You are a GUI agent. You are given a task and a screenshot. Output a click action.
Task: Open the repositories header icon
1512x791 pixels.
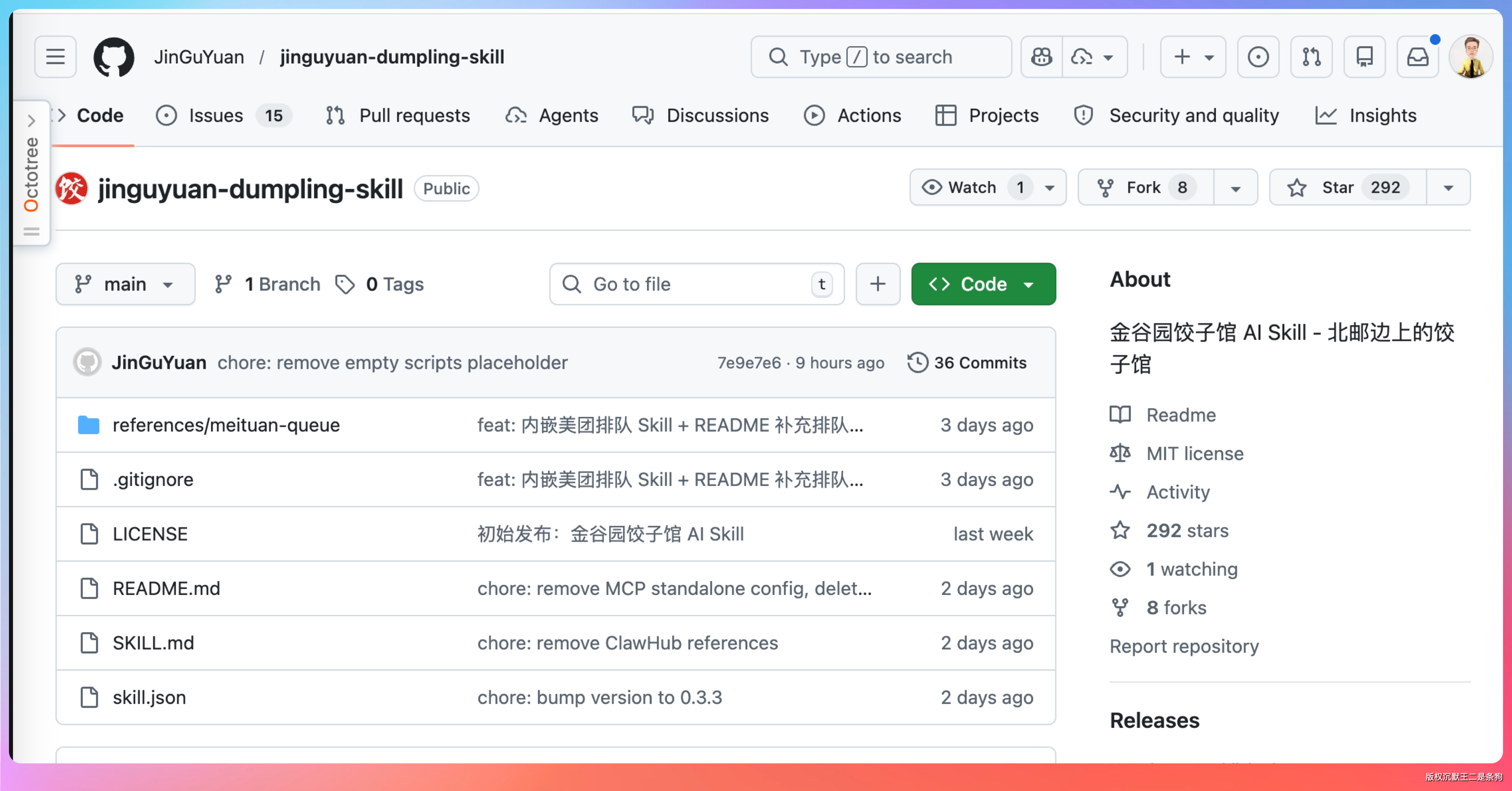pyautogui.click(x=1364, y=57)
